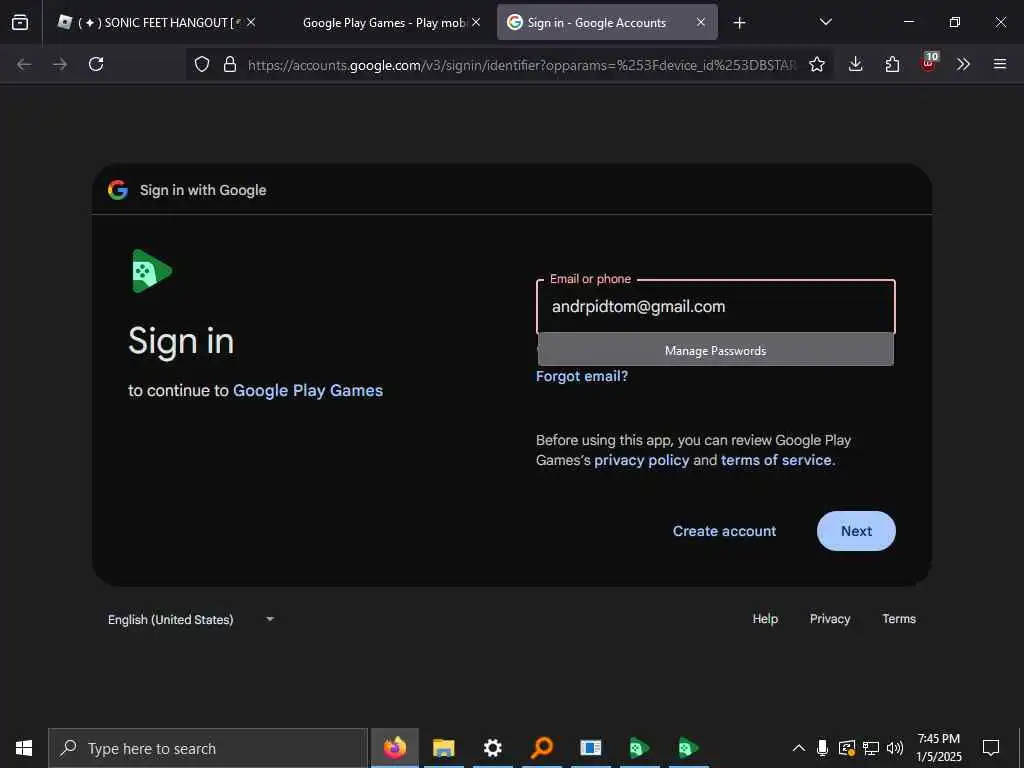Open the Terms footer link

899,618
